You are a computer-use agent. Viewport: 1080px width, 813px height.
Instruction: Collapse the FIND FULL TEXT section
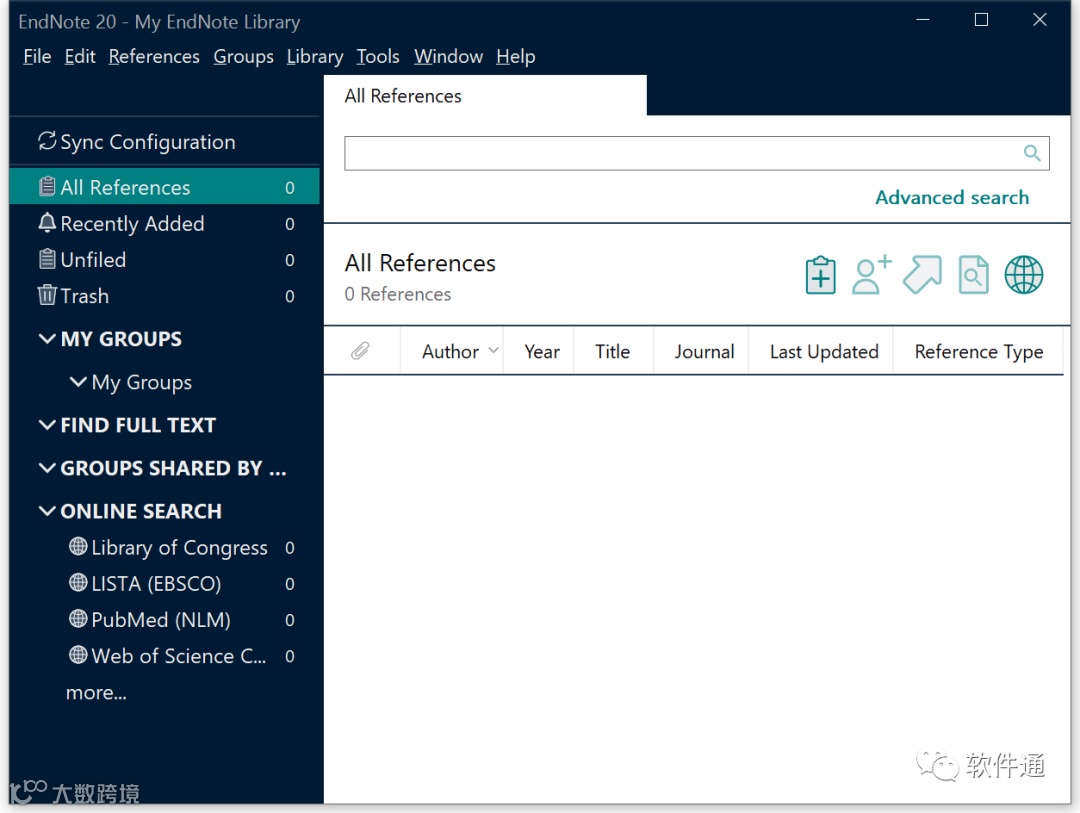coord(47,425)
